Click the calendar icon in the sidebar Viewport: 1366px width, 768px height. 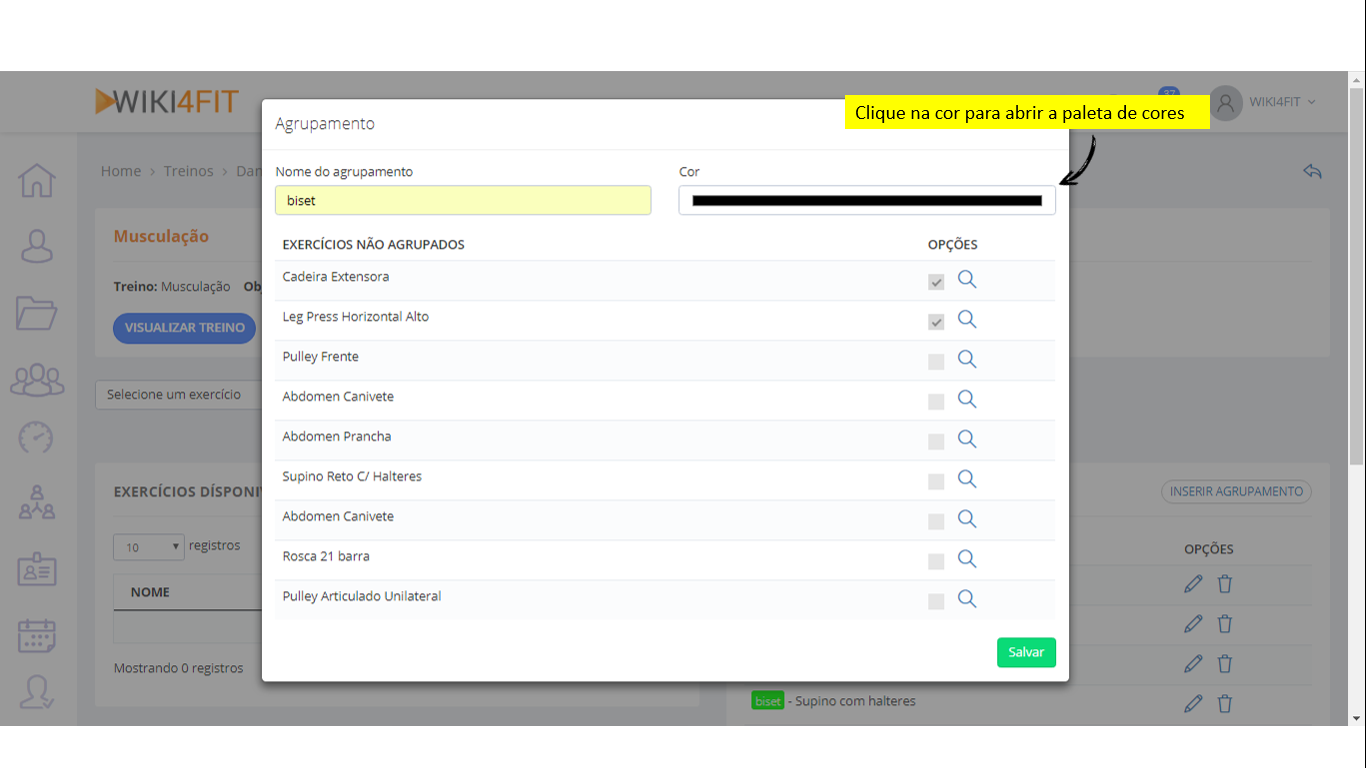coord(37,635)
